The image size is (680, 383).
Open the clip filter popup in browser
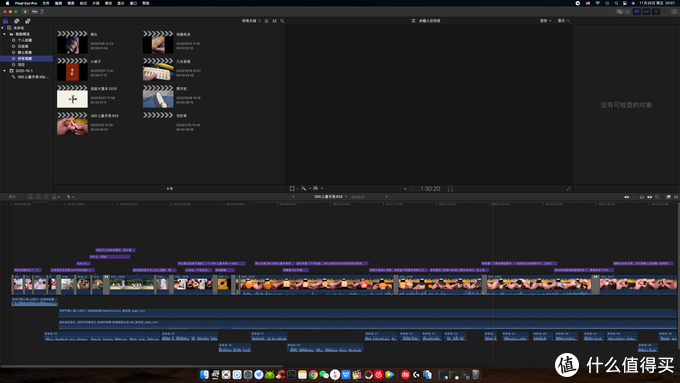pos(251,21)
